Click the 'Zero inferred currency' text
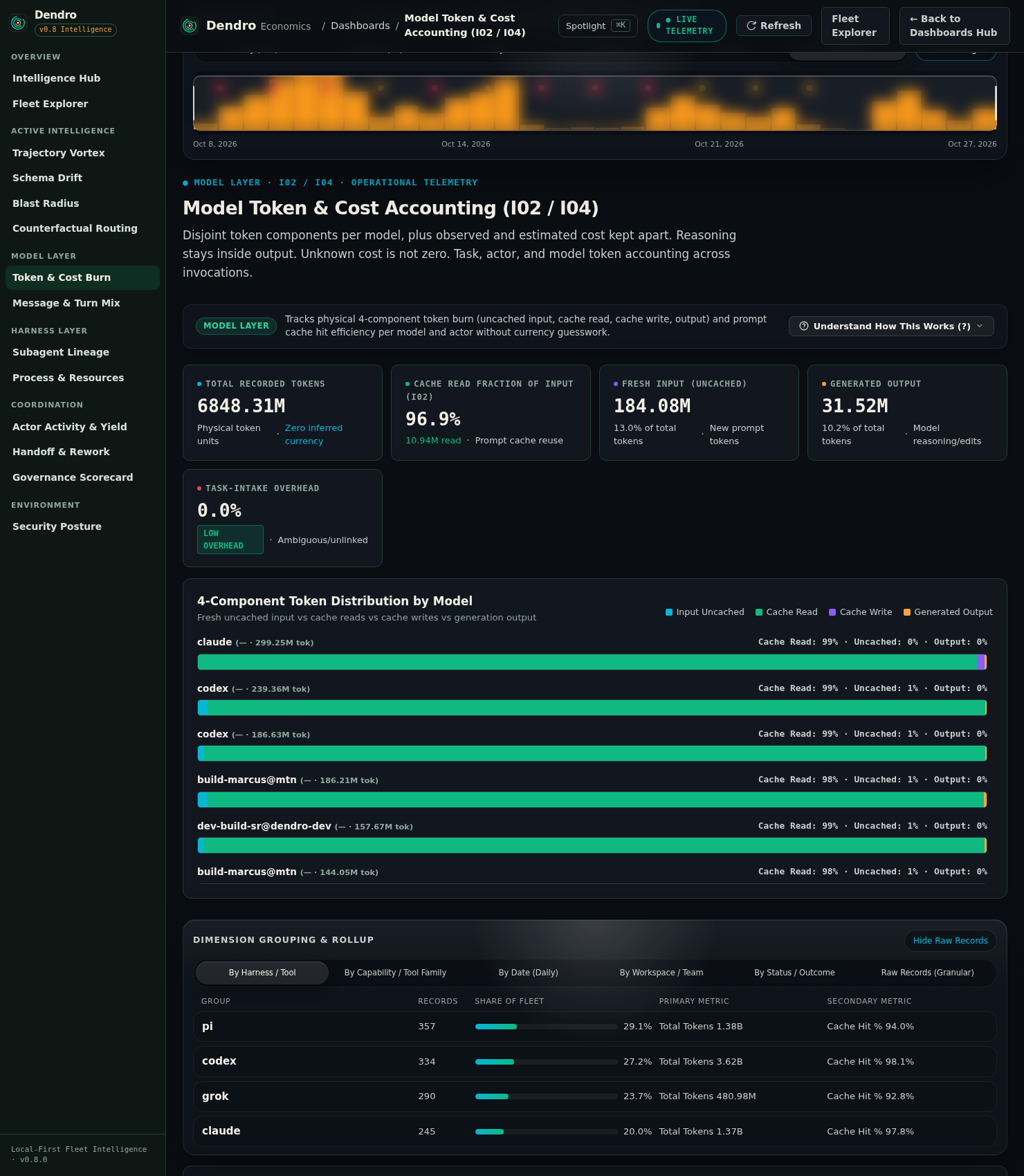1024x1176 pixels. pos(313,434)
